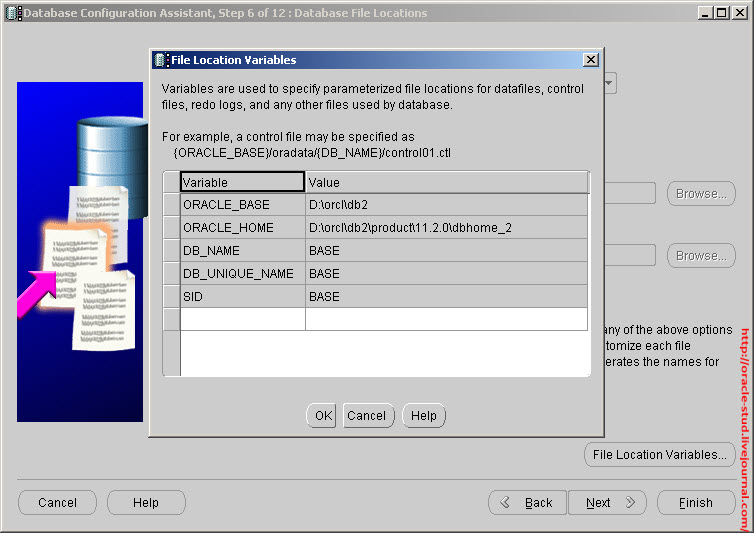Click the ORACLE_BASE variable cell
Viewport: 754px width, 533px height.
242,204
